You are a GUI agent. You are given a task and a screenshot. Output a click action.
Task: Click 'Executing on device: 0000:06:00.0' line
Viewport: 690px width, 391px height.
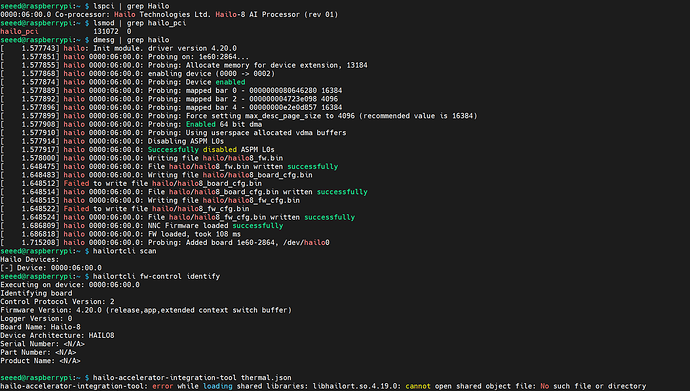[70, 285]
